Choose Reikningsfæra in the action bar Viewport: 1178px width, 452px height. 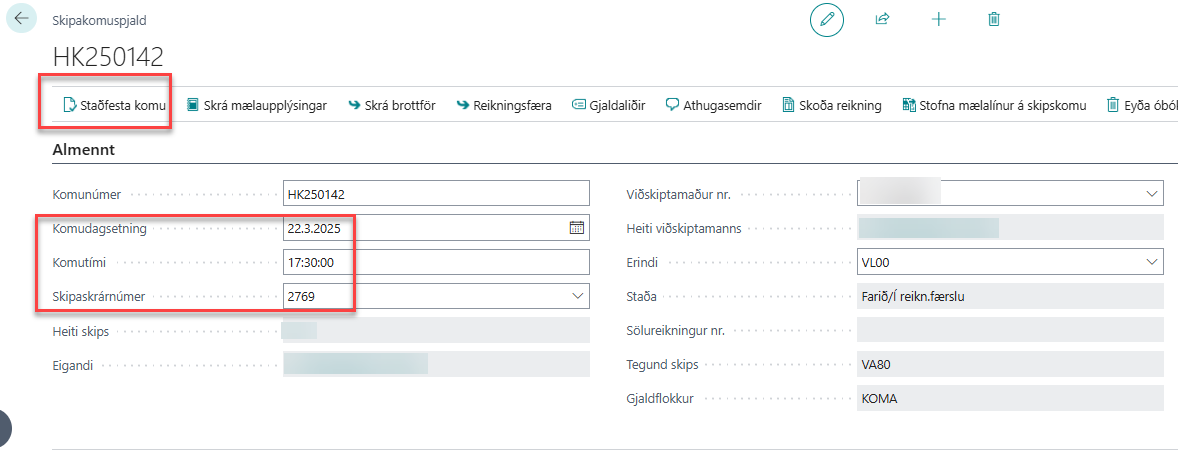504,105
